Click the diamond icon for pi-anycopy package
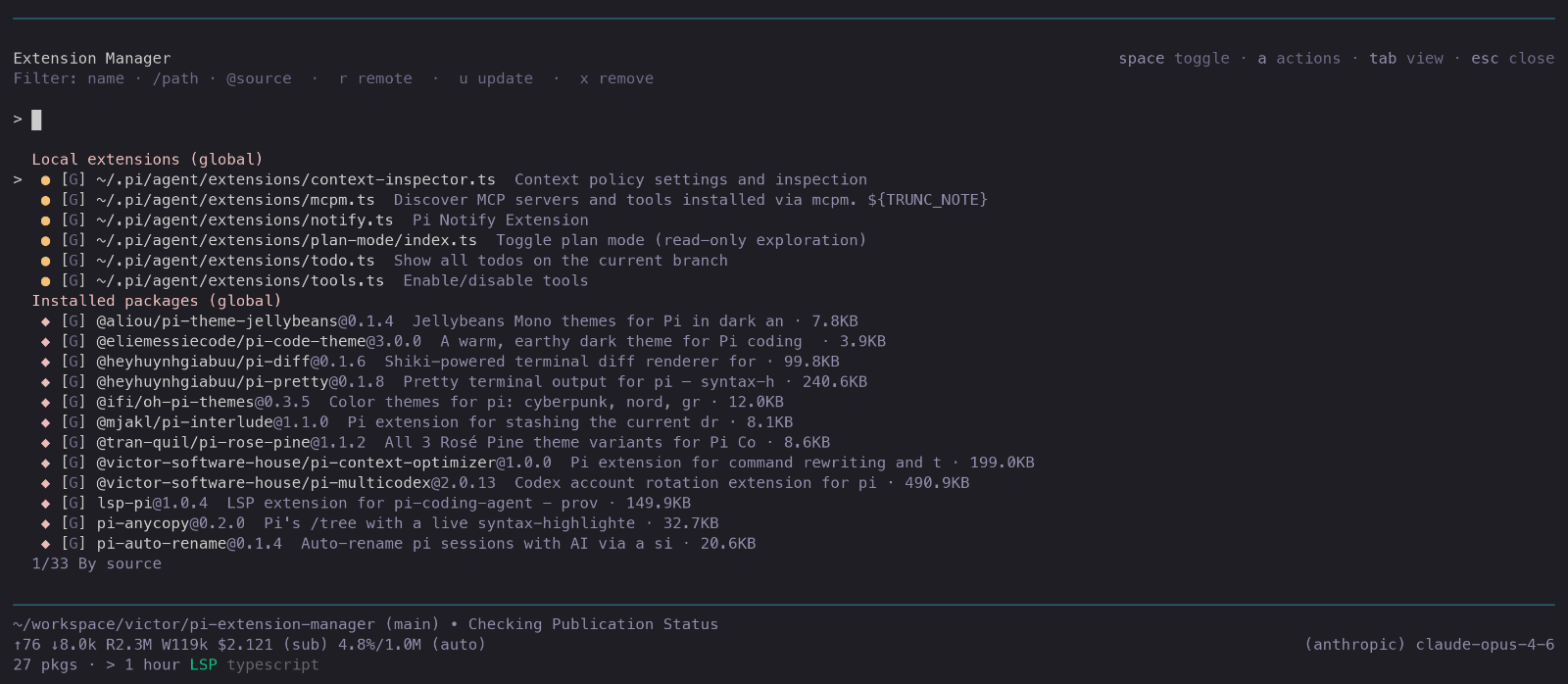This screenshot has height=684, width=1568. [x=45, y=523]
